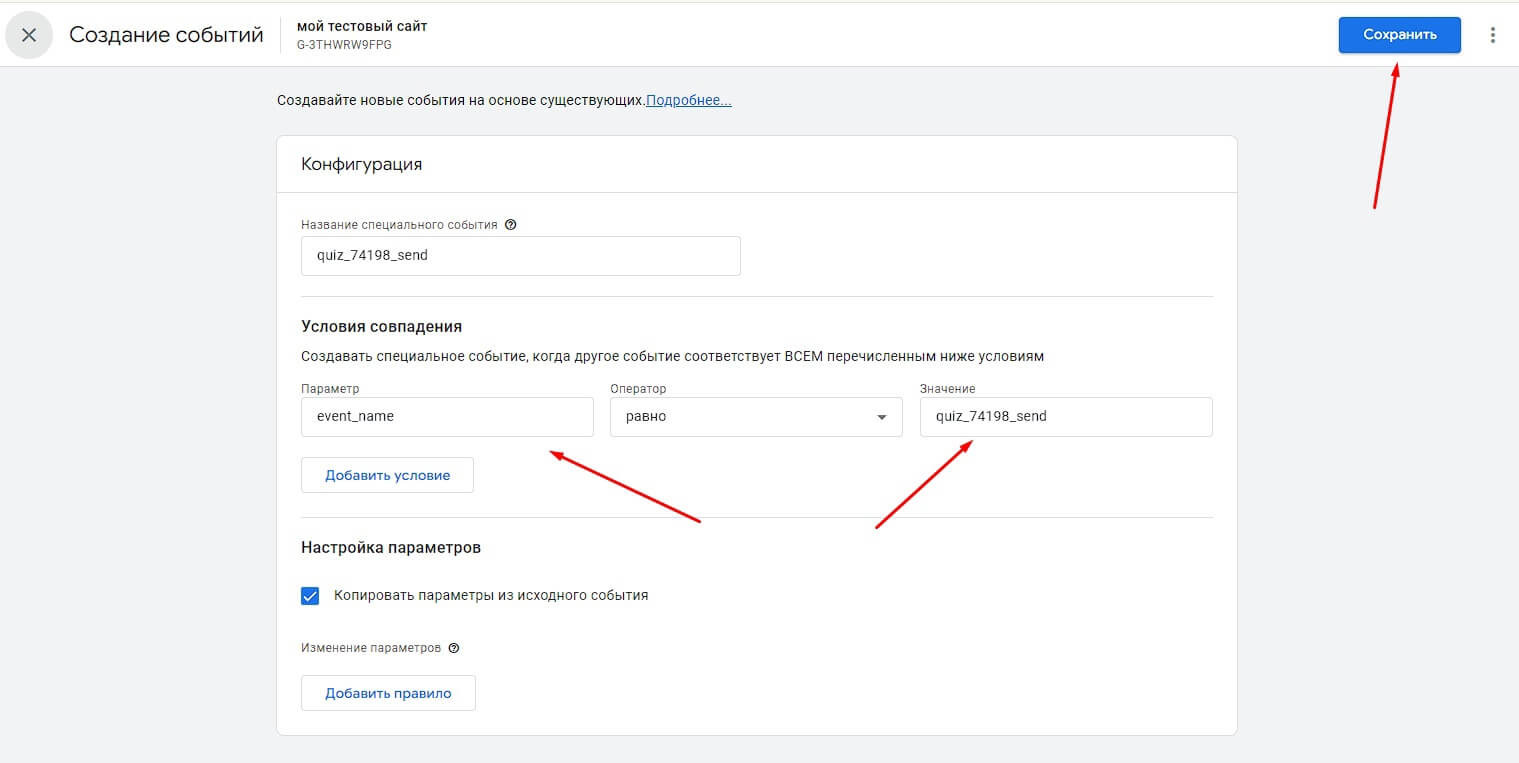This screenshot has height=763, width=1519.
Task: Click the Значение field with quiz_74198_send
Action: [1065, 417]
